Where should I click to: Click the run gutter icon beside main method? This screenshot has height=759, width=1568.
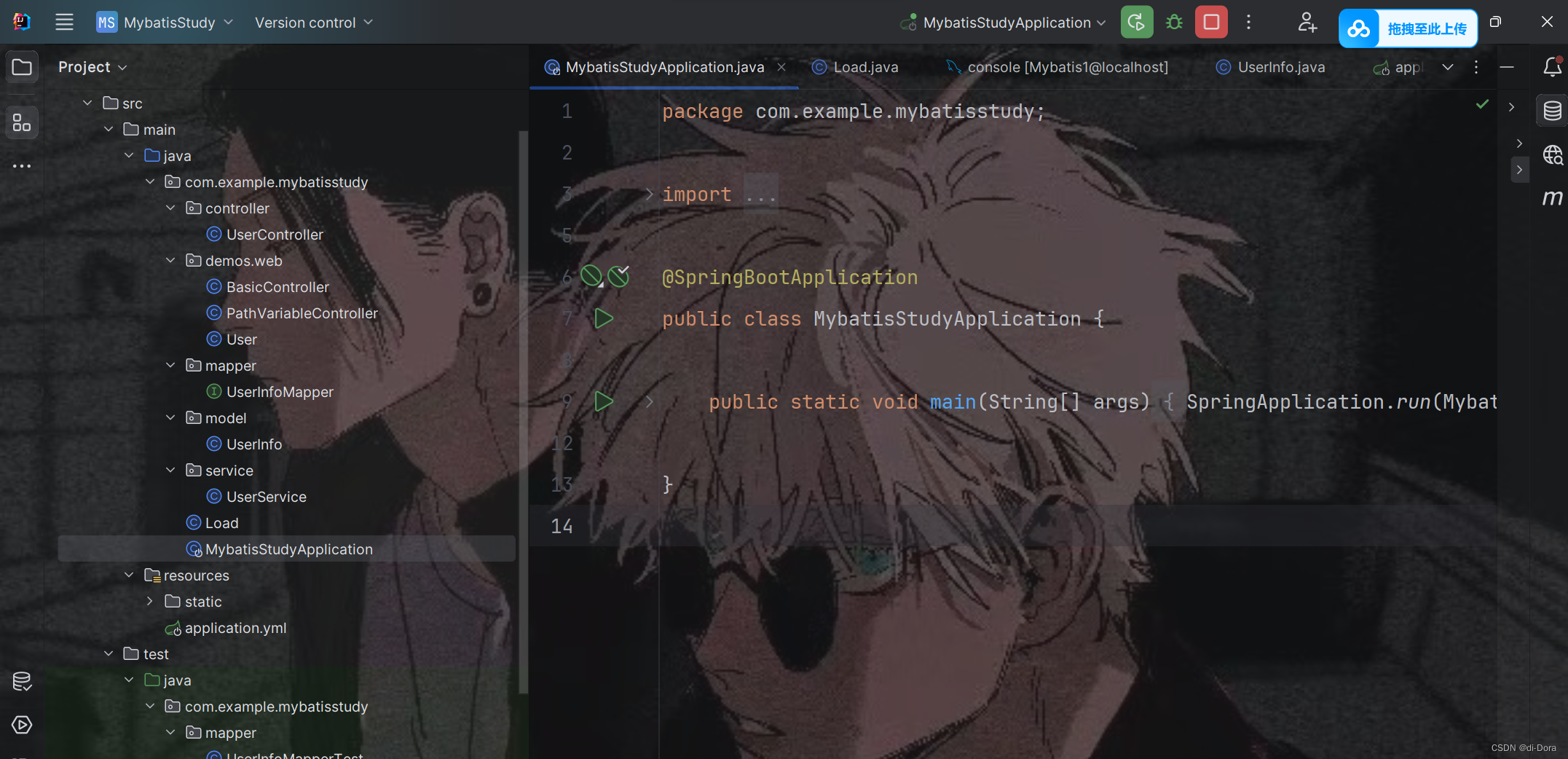tap(604, 401)
